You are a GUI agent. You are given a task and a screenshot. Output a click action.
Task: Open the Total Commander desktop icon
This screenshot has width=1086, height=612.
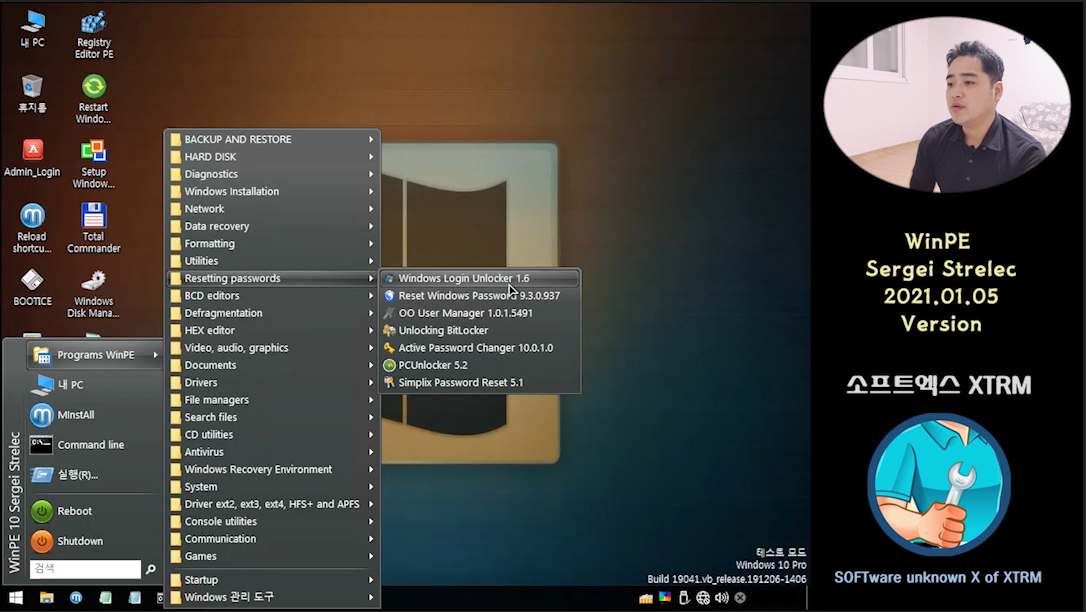(94, 228)
